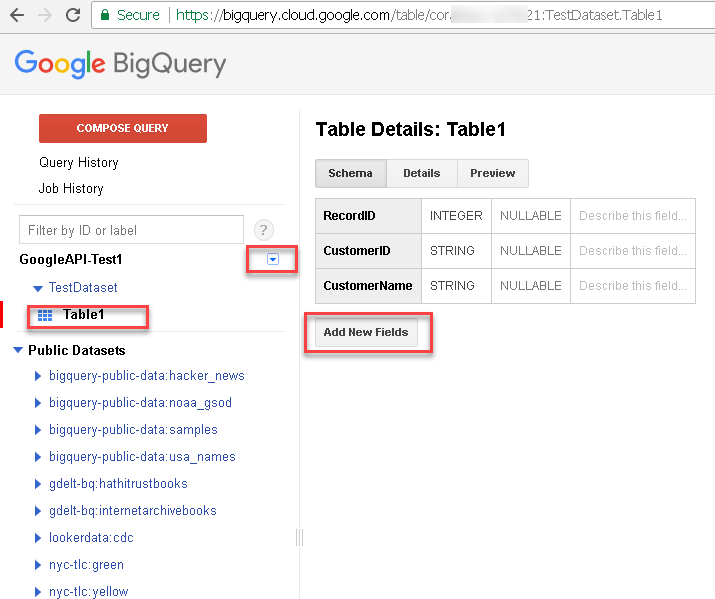Open bigquery-public-data:usa_names link
The height and width of the screenshot is (599, 715).
click(x=142, y=456)
